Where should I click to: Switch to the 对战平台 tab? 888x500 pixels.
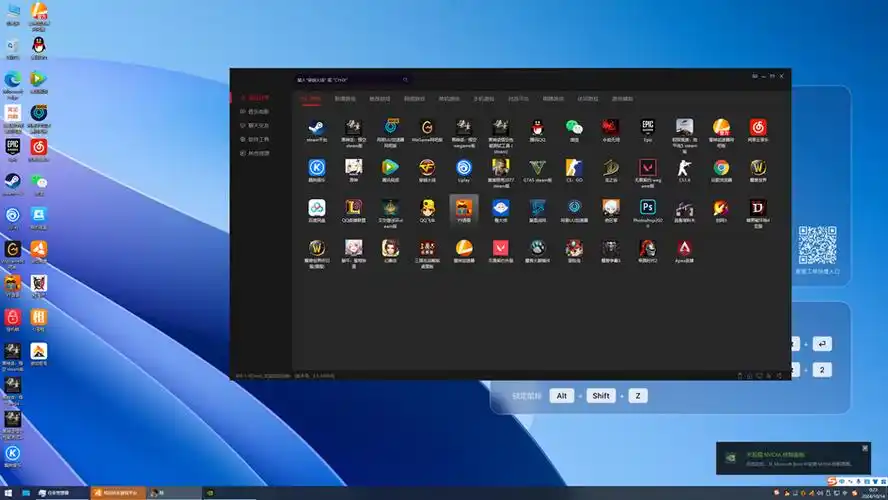[518, 99]
